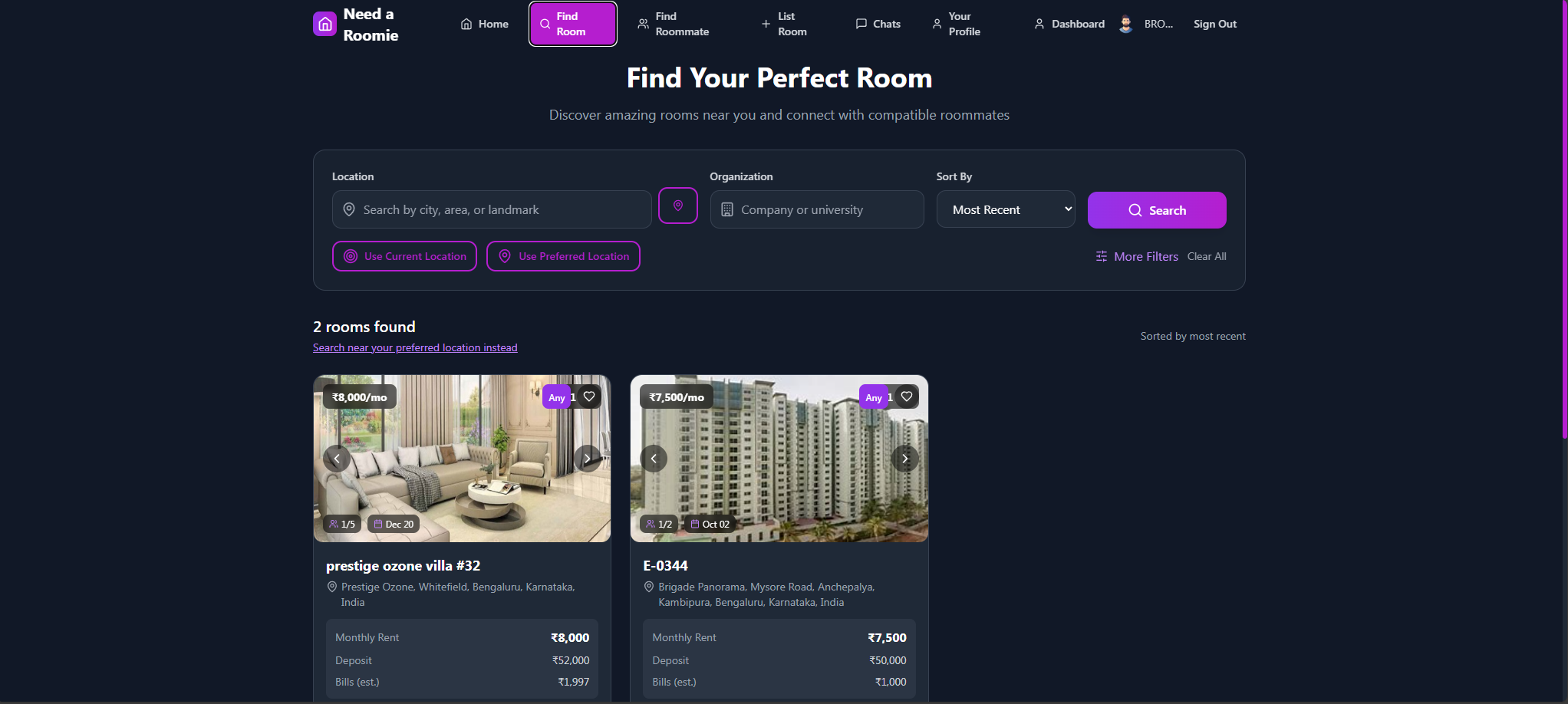Go to previous image of E-0344 listing
The width and height of the screenshot is (1568, 704).
(x=654, y=459)
